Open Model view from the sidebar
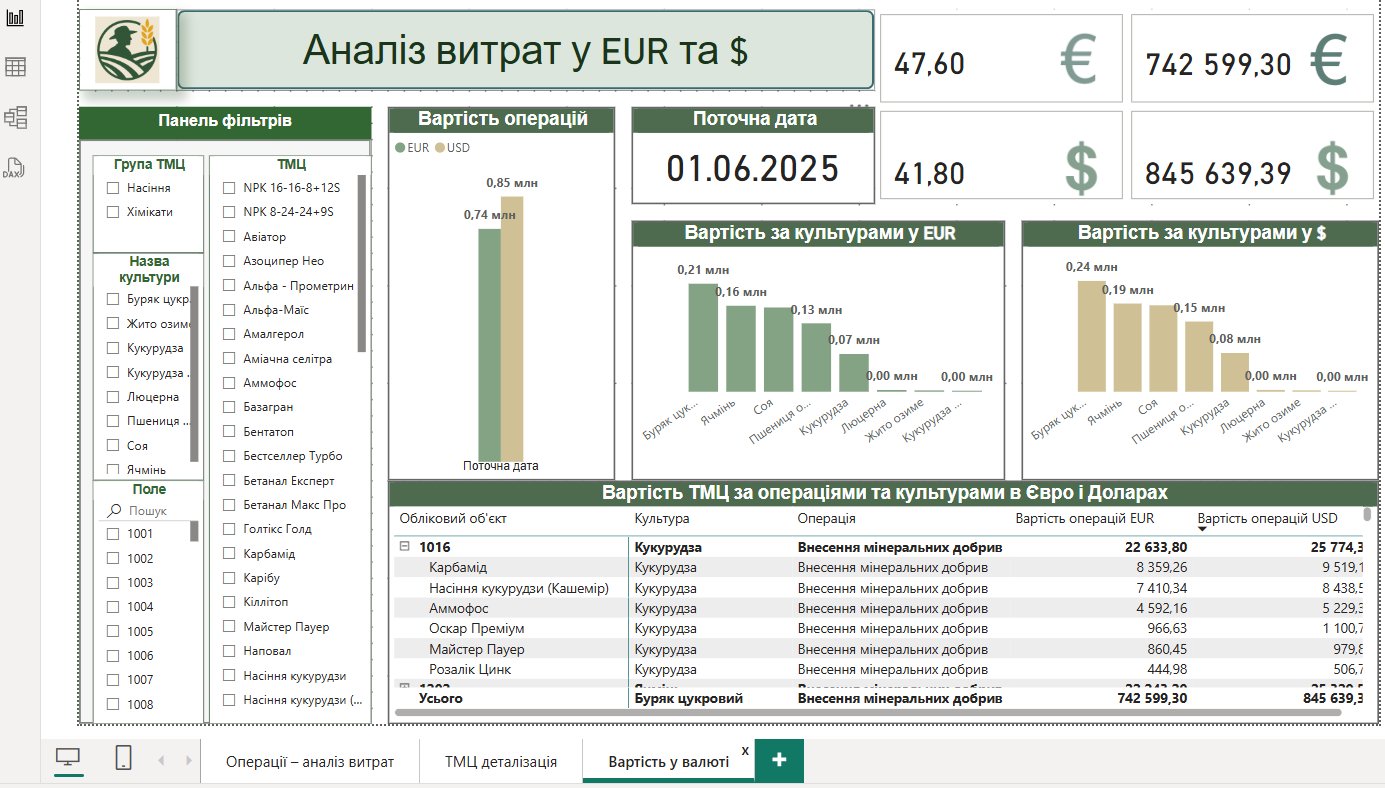Image resolution: width=1385 pixels, height=788 pixels. click(x=15, y=118)
